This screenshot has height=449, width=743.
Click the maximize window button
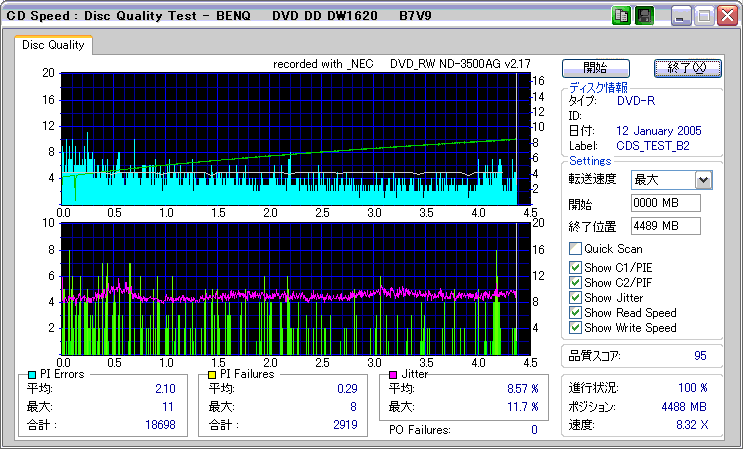[x=704, y=16]
